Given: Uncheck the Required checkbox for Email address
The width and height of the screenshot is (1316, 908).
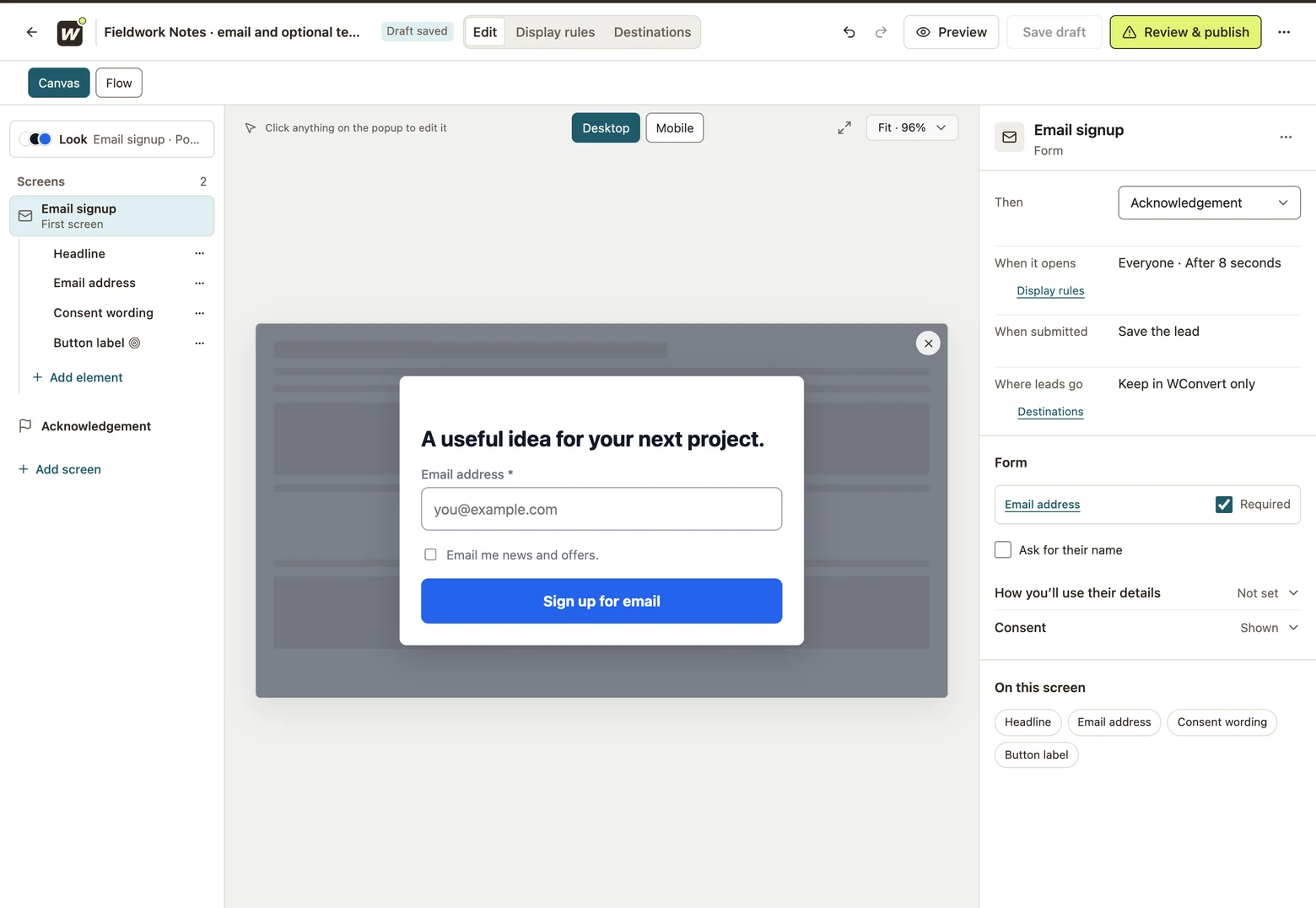Looking at the screenshot, I should [1223, 505].
